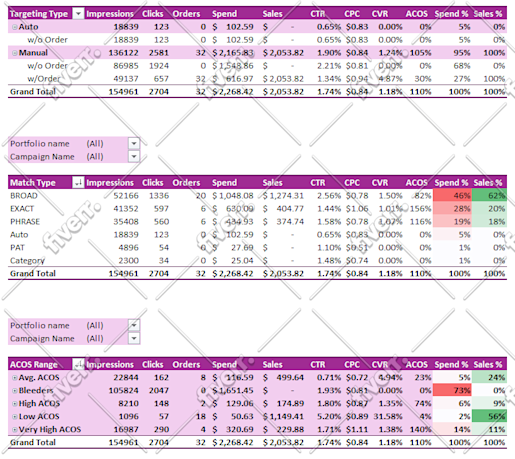Click Very High ACOS value 140%
515x459 pixels.
tap(421, 429)
